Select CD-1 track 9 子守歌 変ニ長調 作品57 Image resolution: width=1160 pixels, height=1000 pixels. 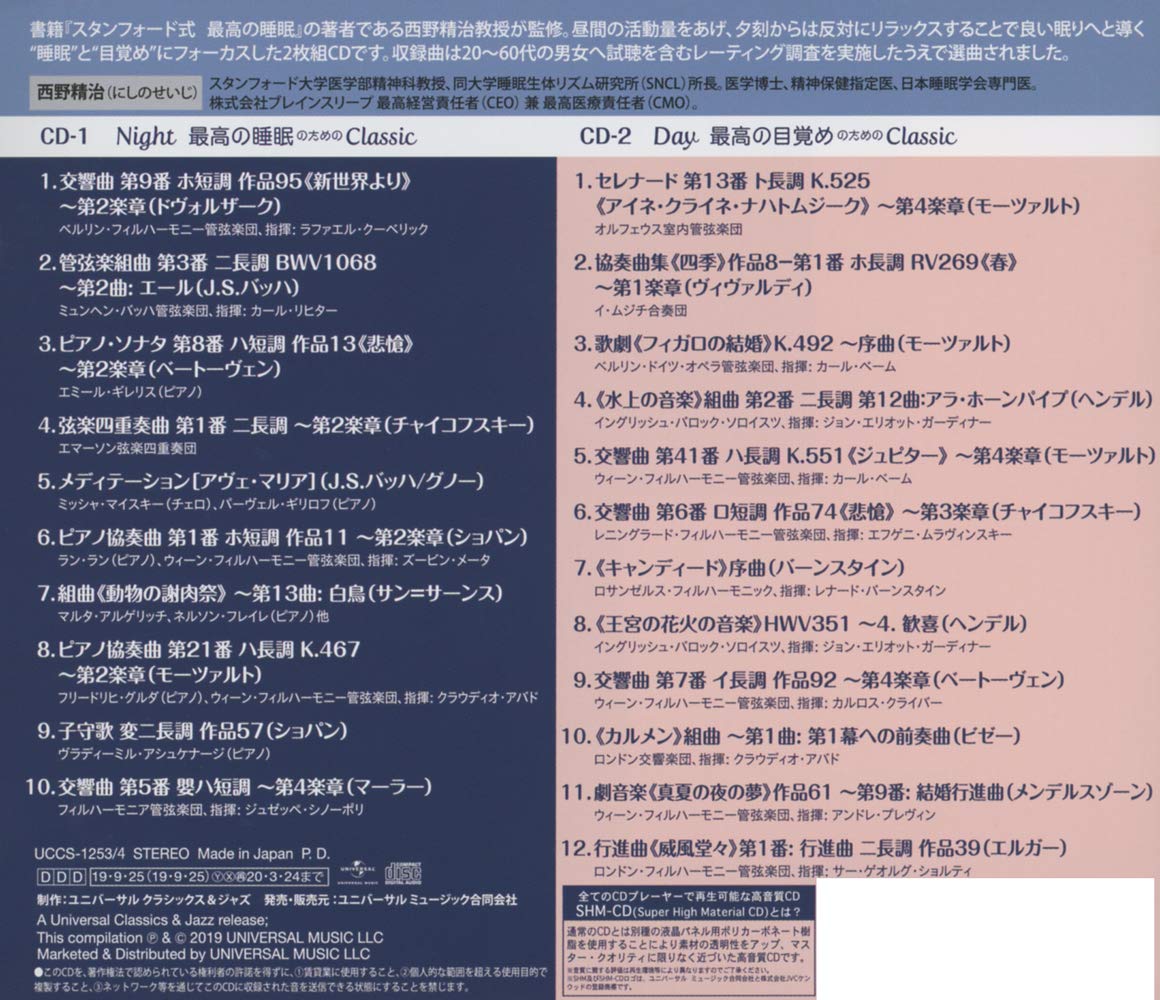click(192, 731)
